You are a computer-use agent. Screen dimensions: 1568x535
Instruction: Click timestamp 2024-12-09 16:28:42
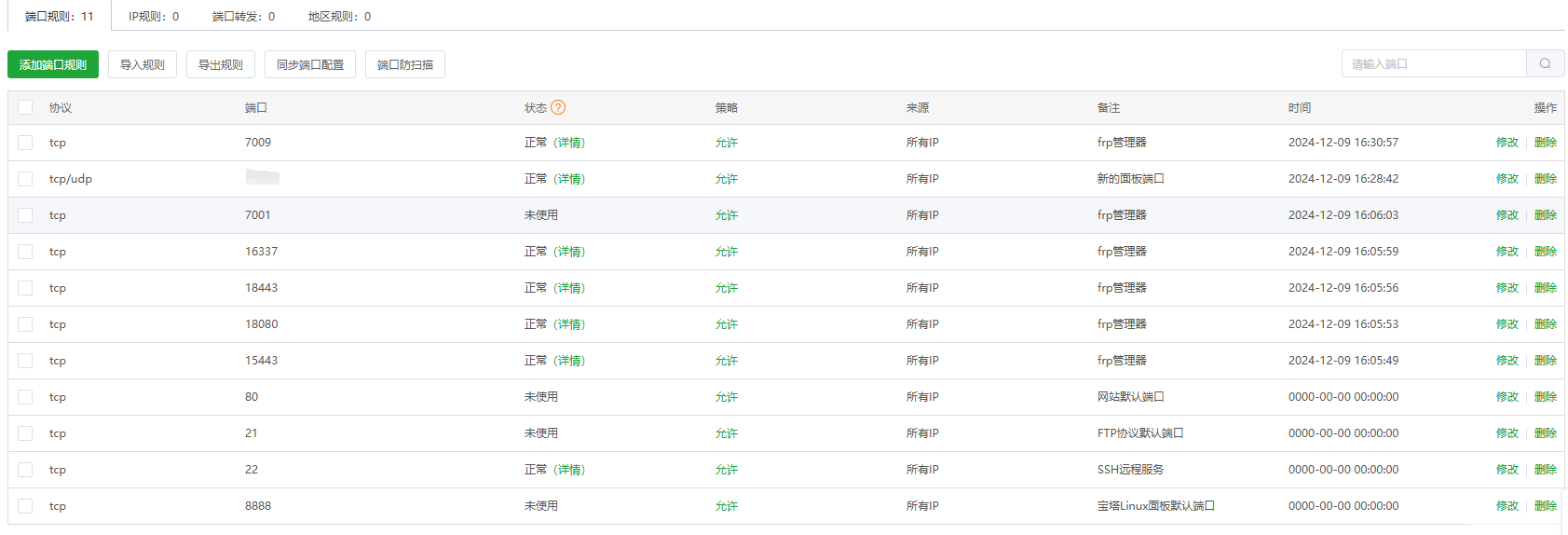point(1343,179)
